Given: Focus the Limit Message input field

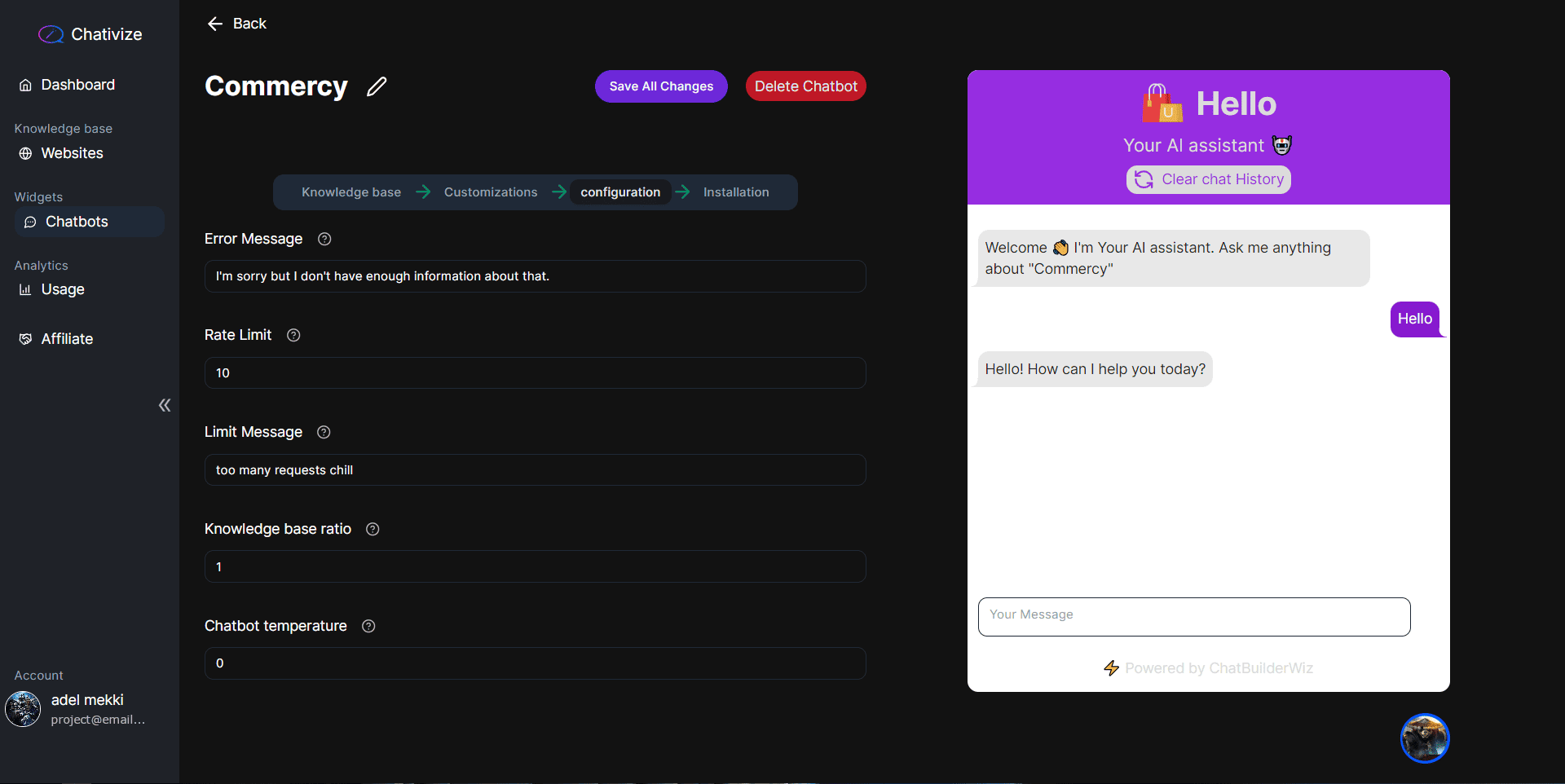Looking at the screenshot, I should point(535,470).
